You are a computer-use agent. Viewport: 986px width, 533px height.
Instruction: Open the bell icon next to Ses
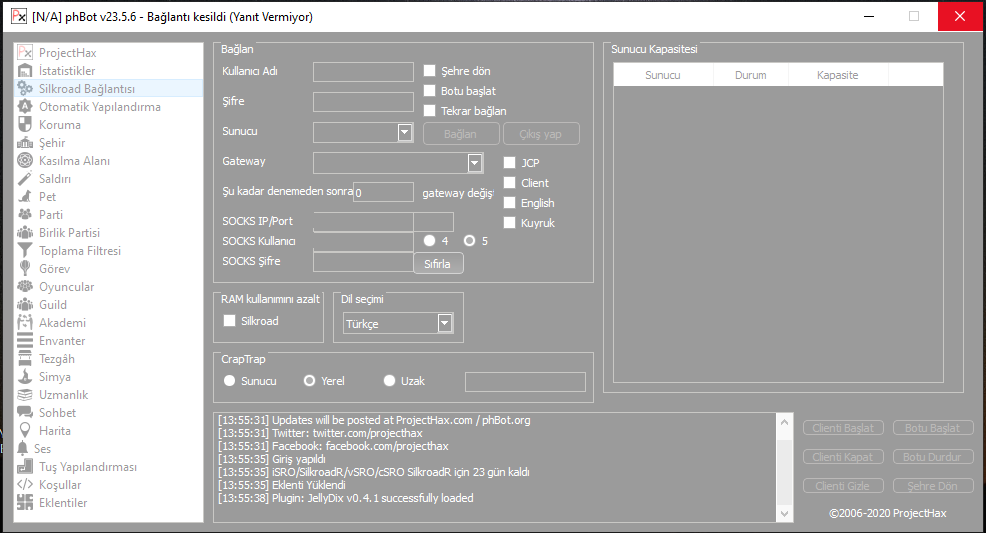tap(23, 449)
